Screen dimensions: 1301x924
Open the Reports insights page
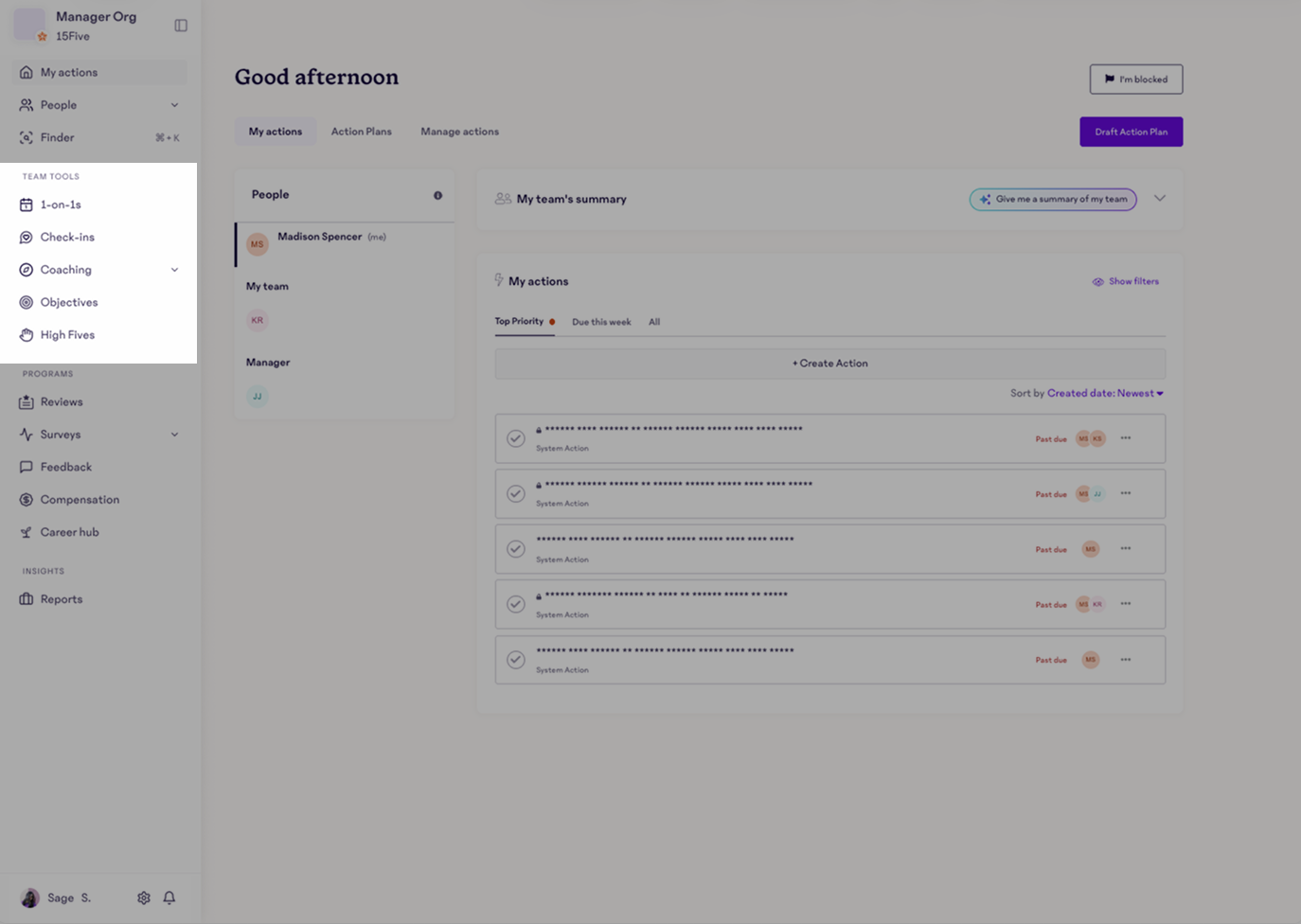(x=60, y=598)
